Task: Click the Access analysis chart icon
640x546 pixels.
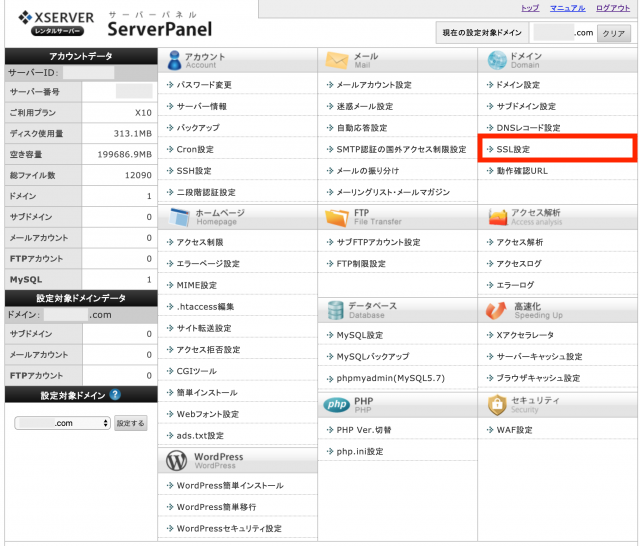Action: point(498,217)
